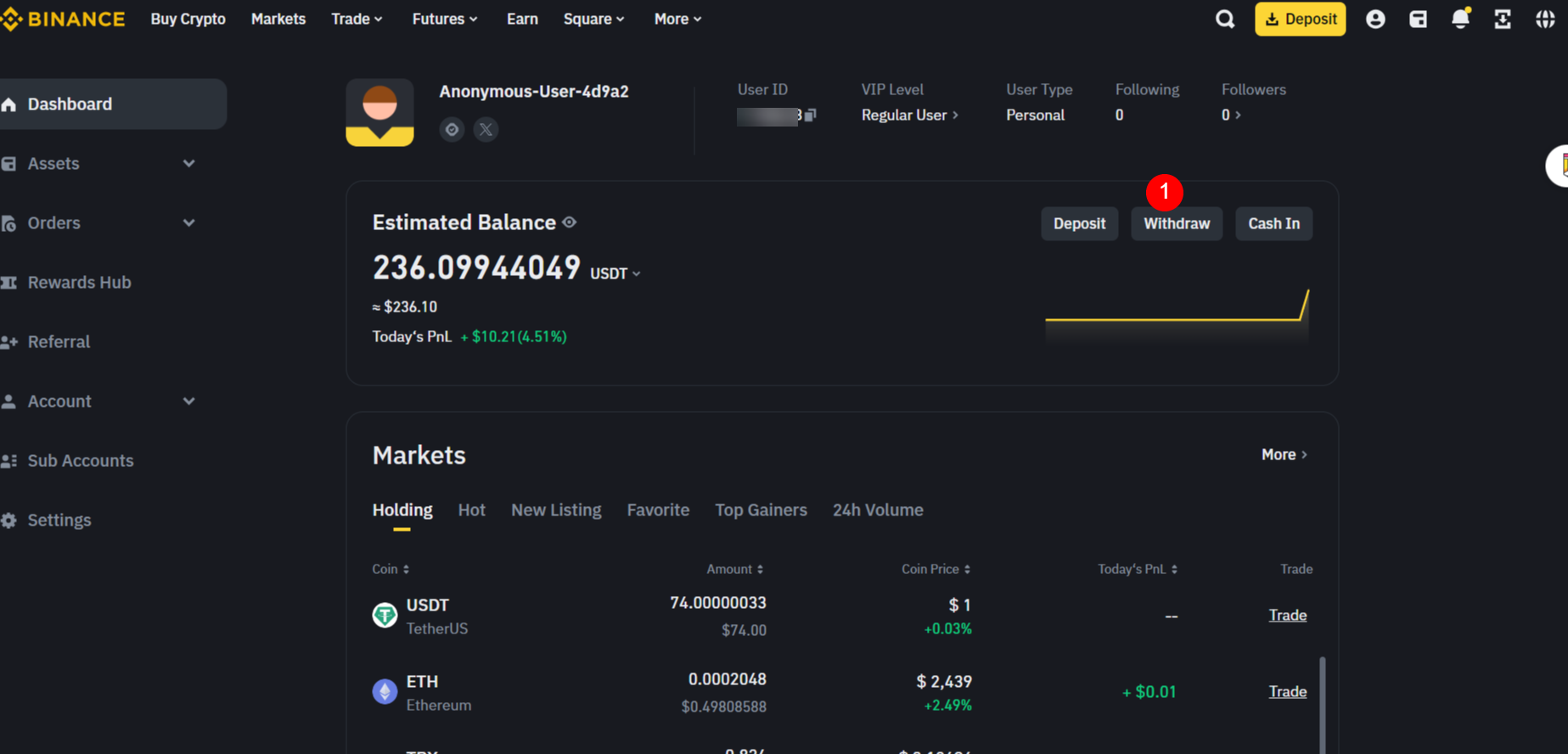Sort holdings by Coin Price column

pos(936,569)
